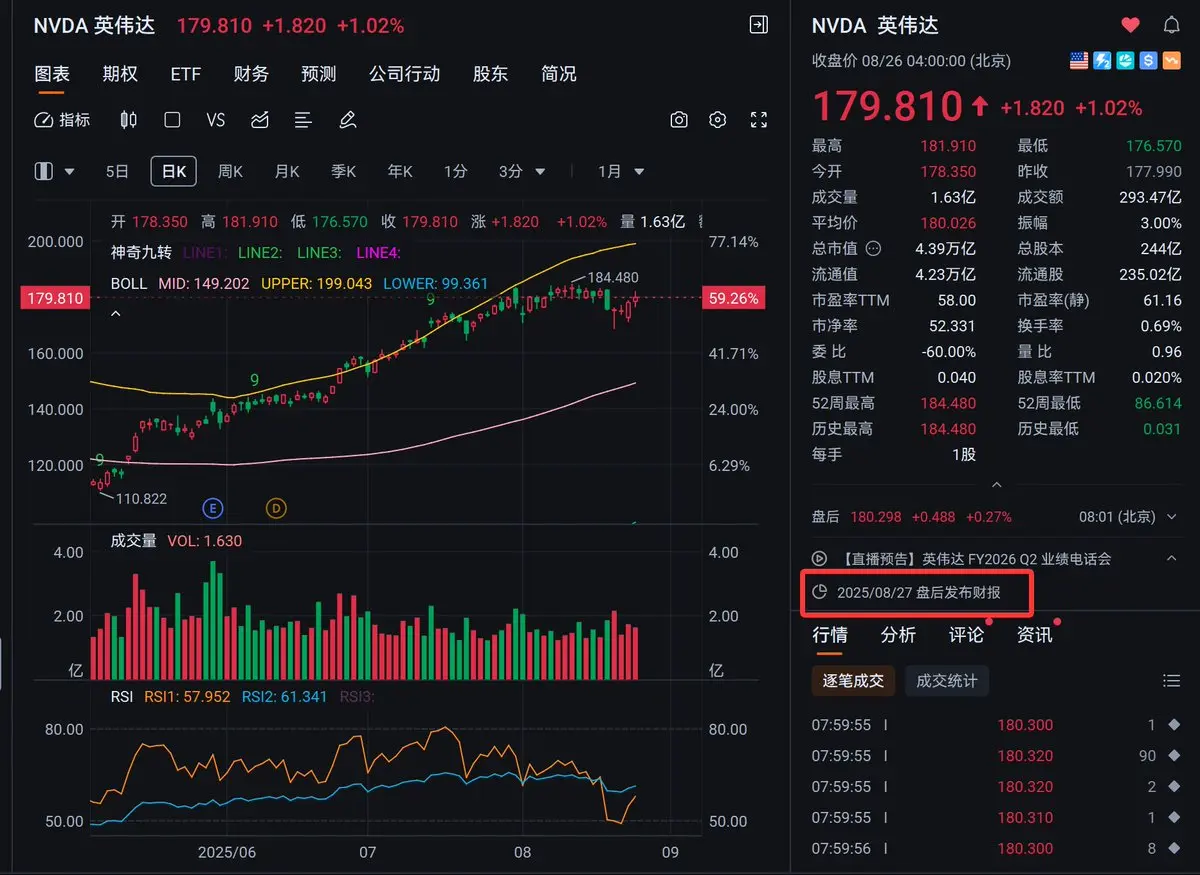Viewport: 1200px width, 875px height.
Task: Click the text lines list icon
Action: click(x=304, y=120)
